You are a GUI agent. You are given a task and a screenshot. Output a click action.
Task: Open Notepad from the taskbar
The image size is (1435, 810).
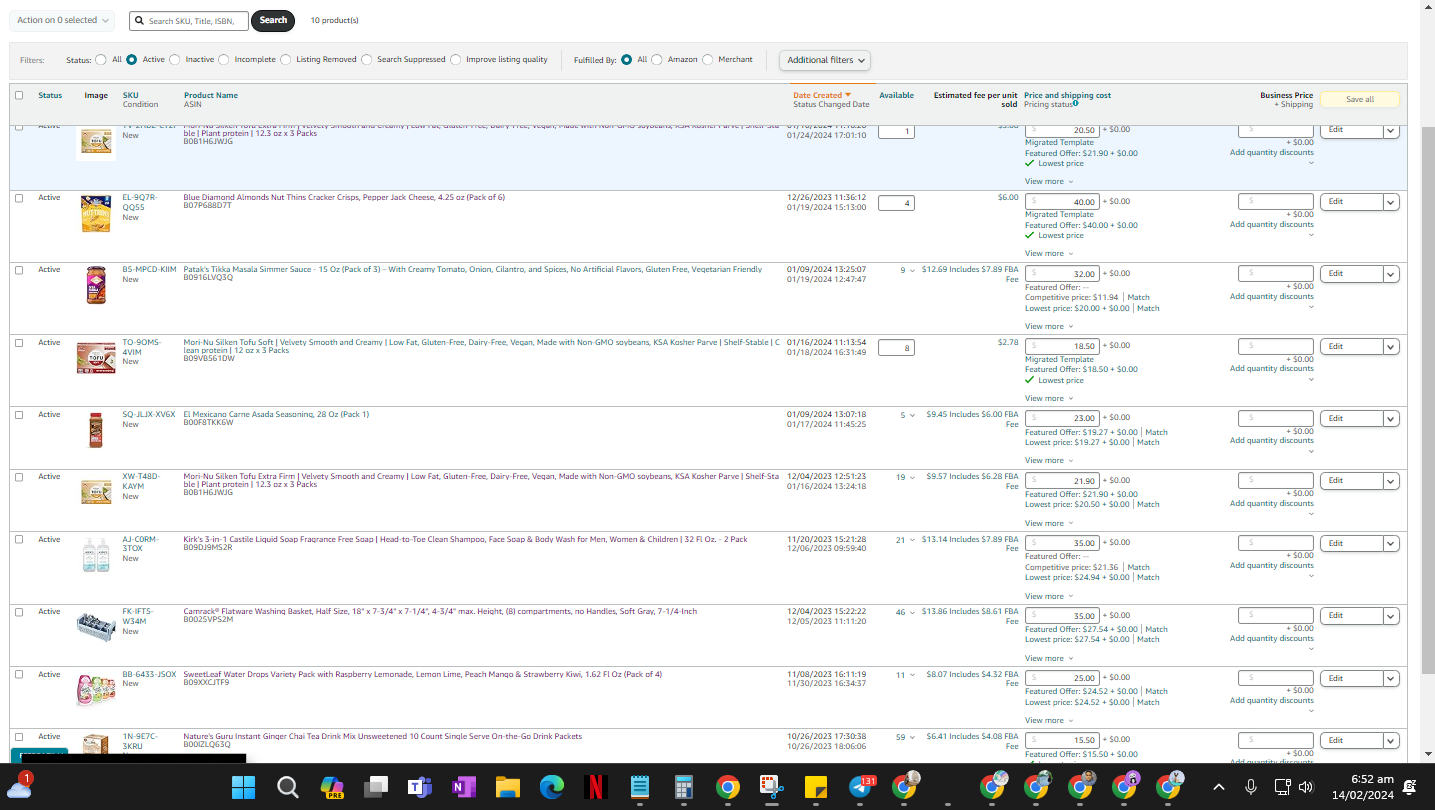[x=640, y=788]
